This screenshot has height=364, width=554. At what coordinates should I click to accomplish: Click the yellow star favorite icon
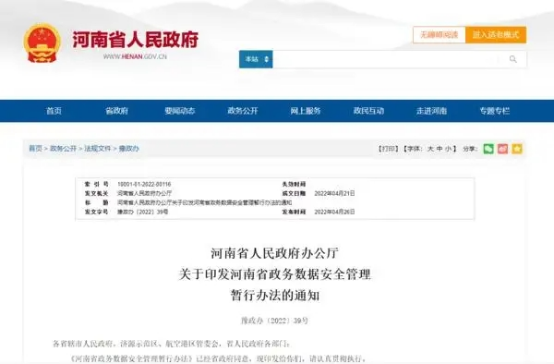[517, 149]
